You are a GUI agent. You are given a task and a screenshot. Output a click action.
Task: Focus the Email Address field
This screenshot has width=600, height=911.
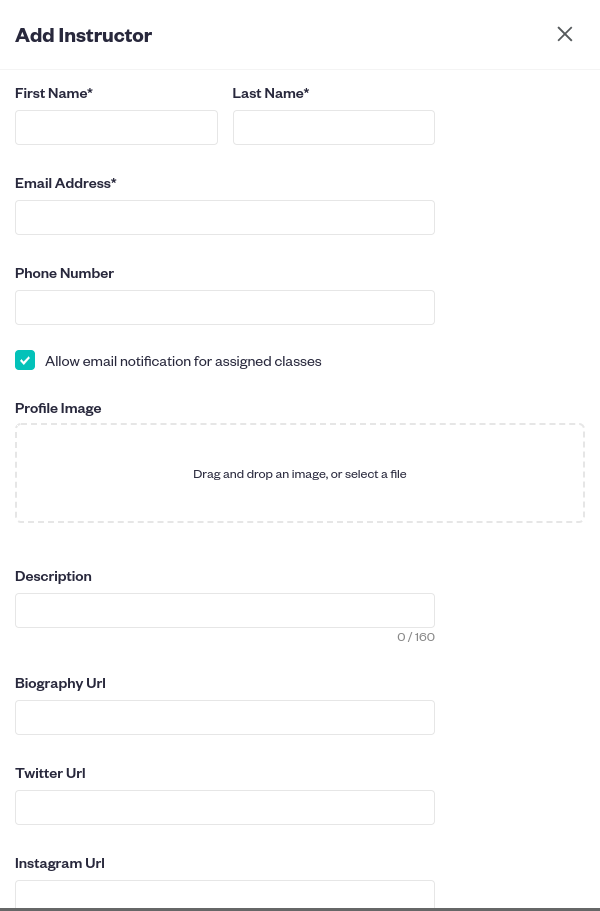click(x=225, y=217)
